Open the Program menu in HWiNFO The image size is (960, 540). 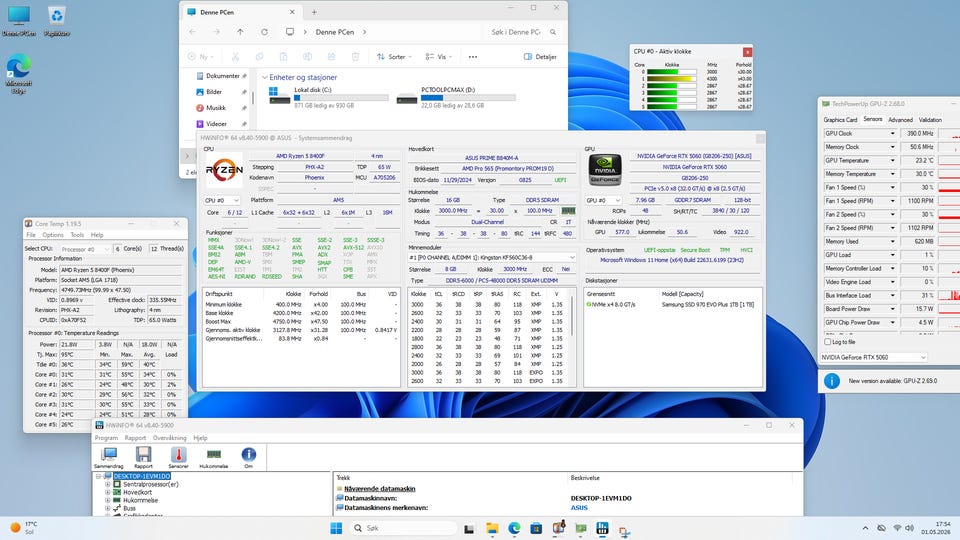click(107, 438)
